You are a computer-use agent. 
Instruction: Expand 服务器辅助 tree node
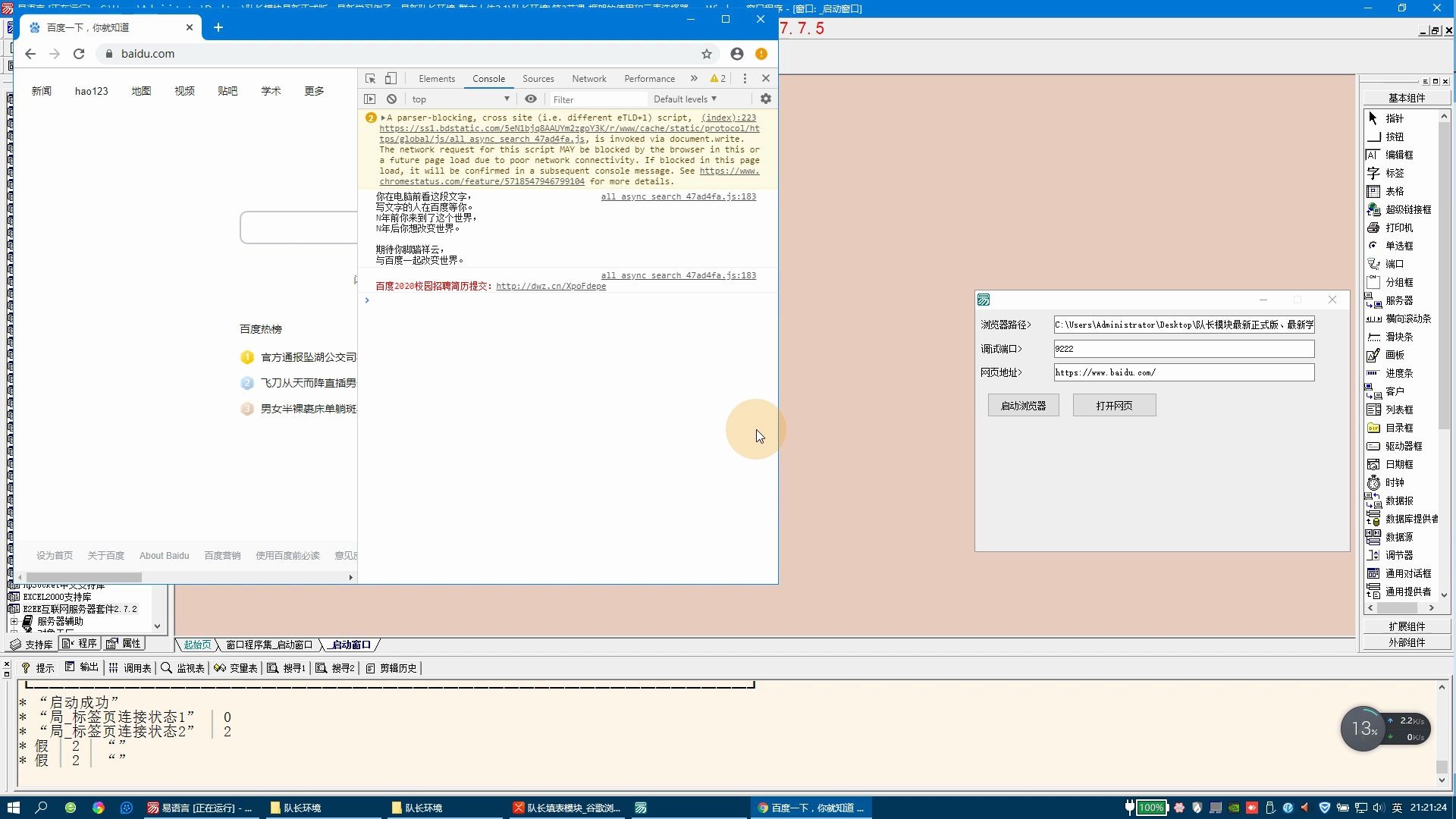click(14, 621)
